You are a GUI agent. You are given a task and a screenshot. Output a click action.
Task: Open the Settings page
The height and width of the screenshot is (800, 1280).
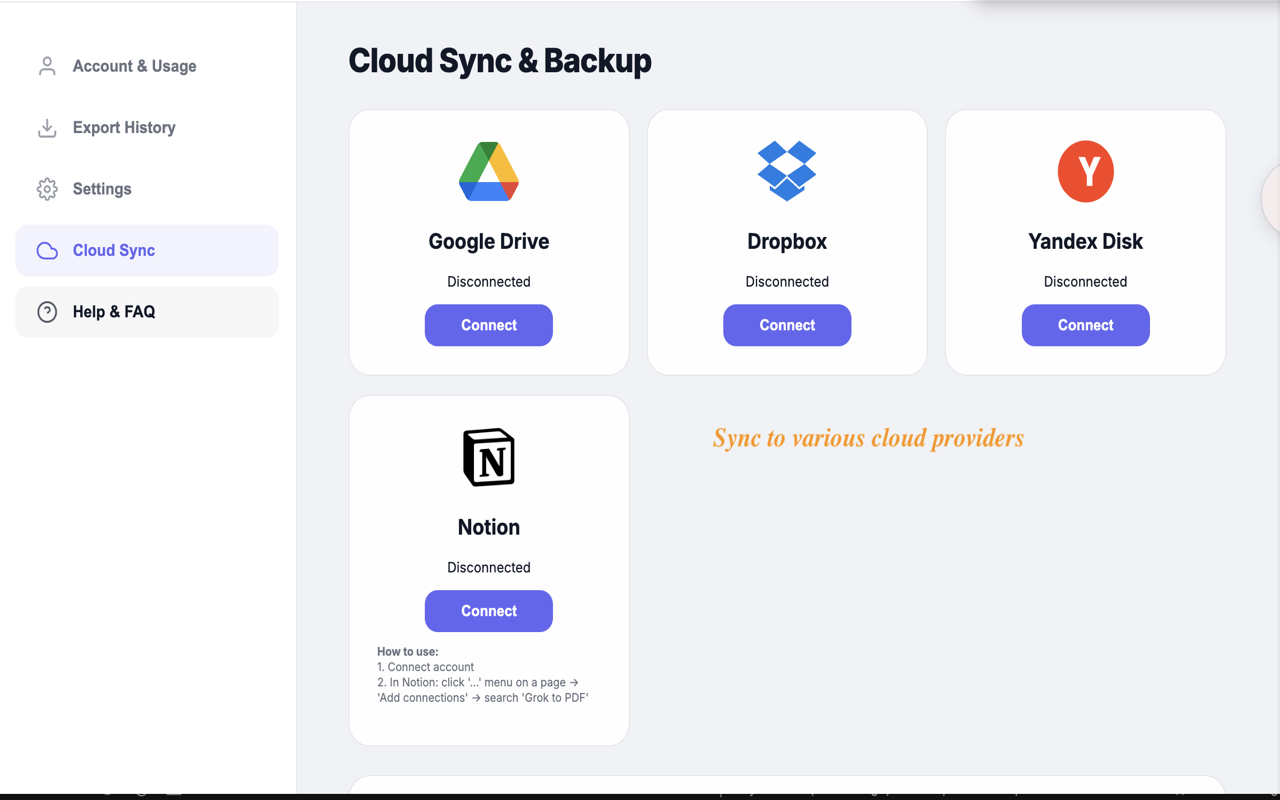tap(147, 189)
